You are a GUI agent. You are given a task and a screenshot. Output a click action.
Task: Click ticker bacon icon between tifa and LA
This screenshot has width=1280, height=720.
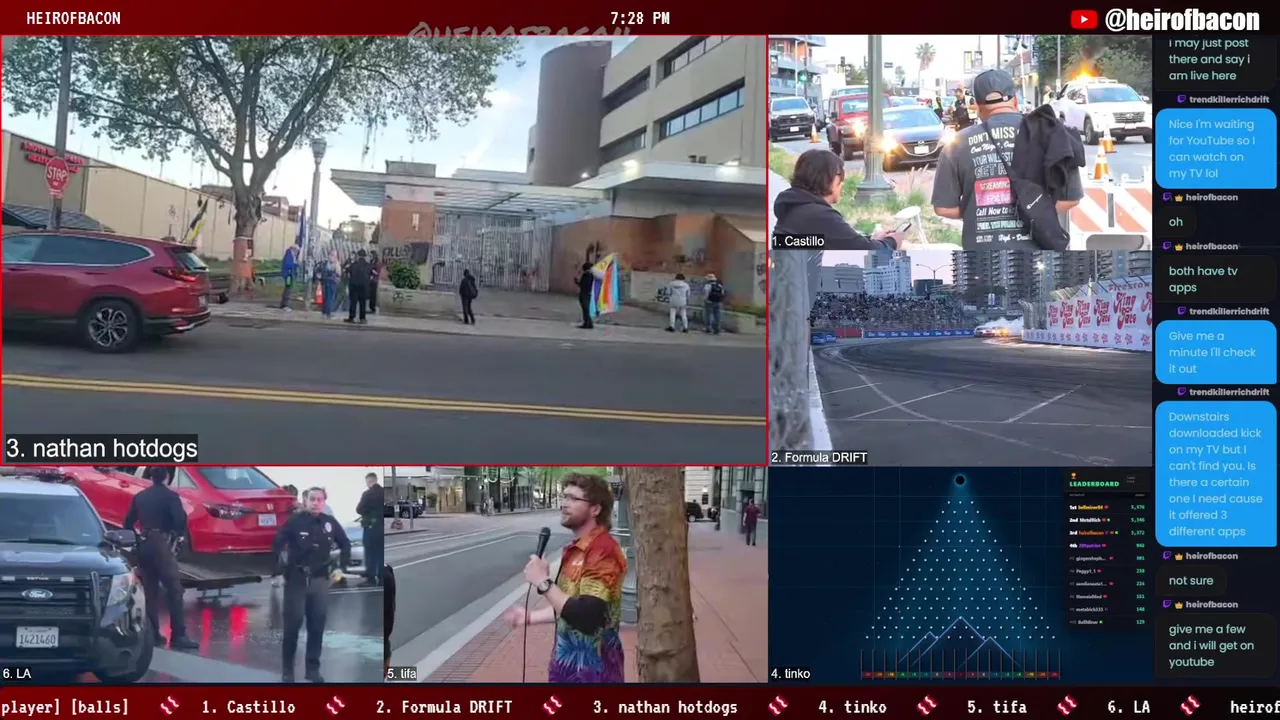tap(1066, 707)
